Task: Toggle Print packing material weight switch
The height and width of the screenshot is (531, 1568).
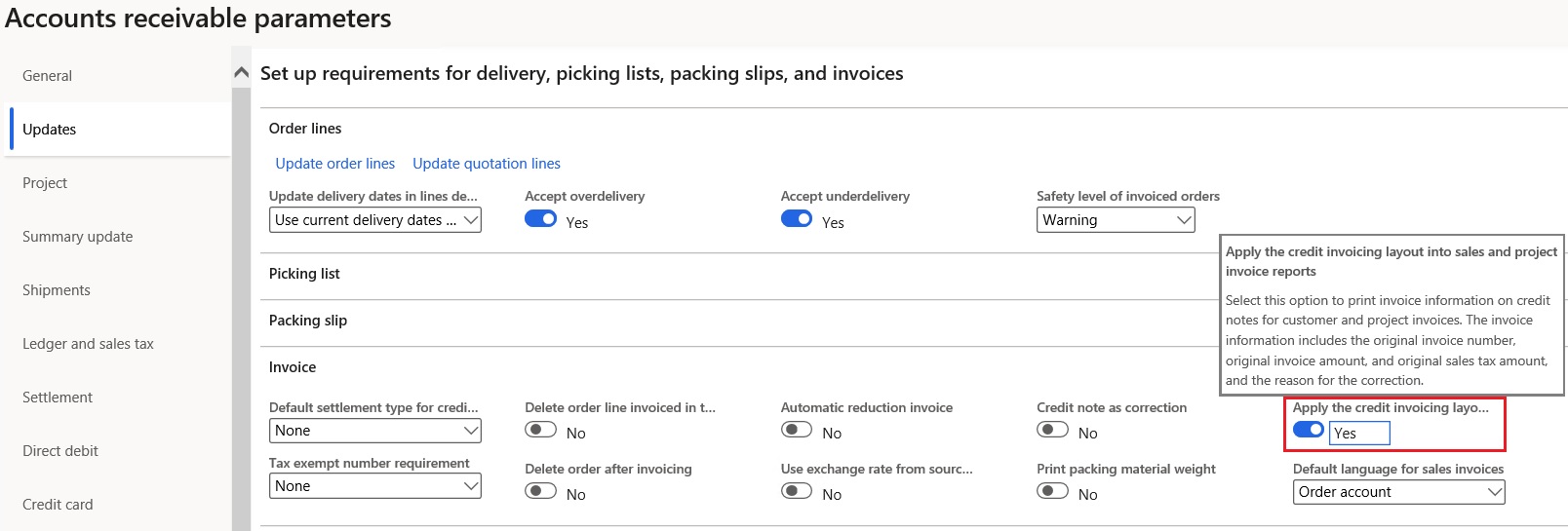Action: click(x=1052, y=491)
